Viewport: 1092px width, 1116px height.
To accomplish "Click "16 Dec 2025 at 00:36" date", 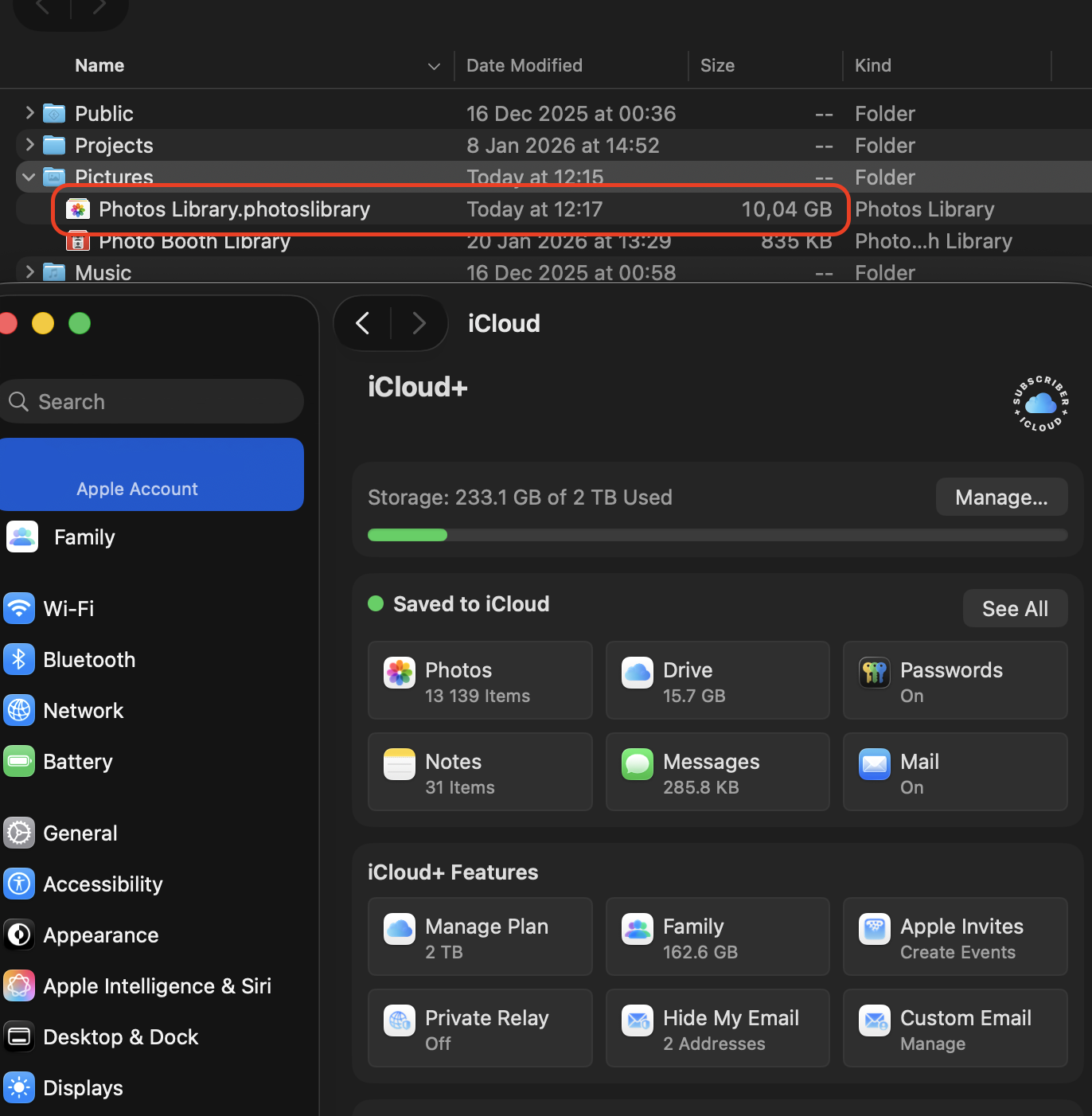I will click(x=571, y=114).
